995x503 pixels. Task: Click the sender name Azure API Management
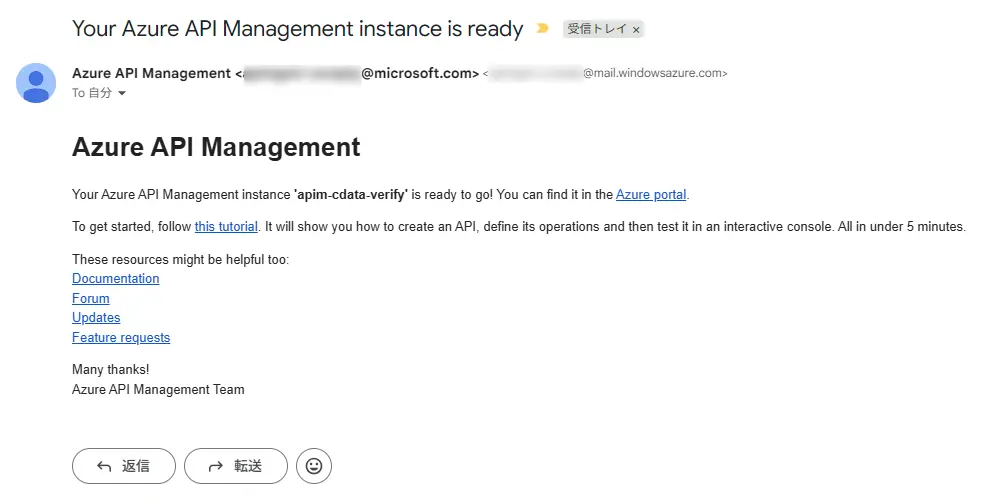tap(152, 74)
